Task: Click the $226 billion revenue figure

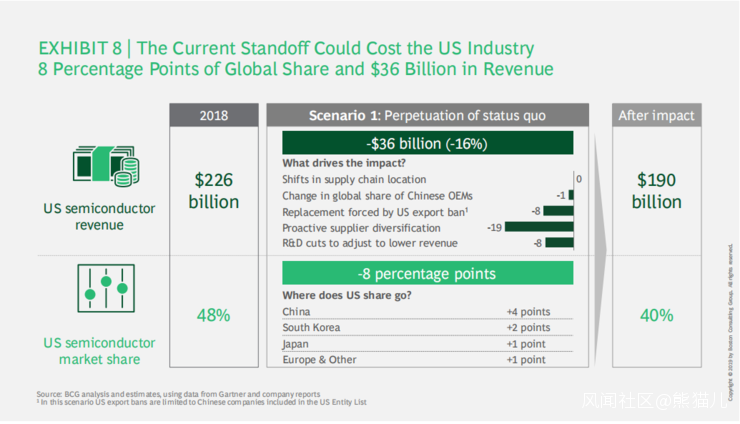Action: tap(214, 190)
